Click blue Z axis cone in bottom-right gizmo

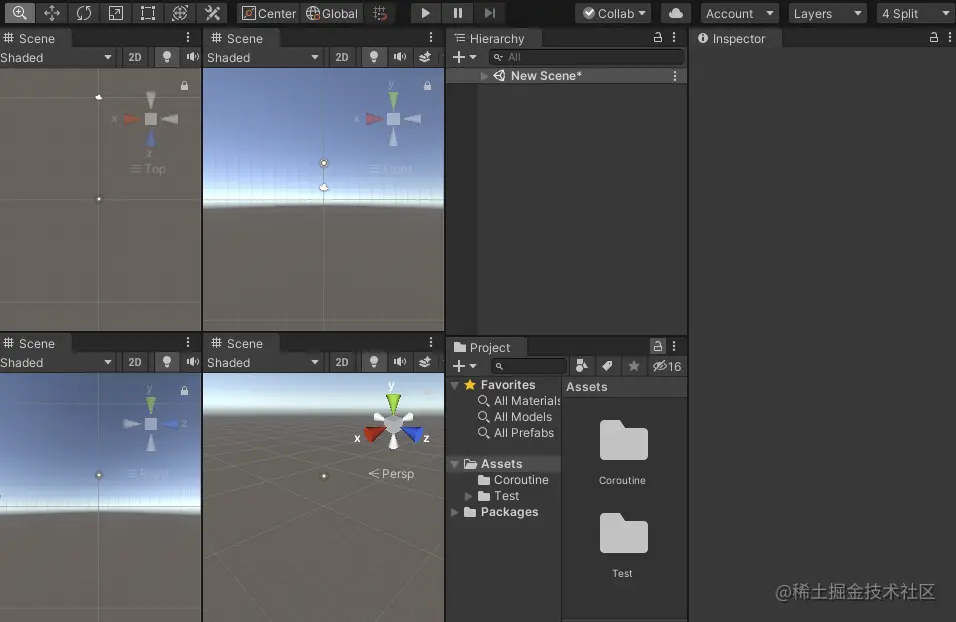pos(413,434)
